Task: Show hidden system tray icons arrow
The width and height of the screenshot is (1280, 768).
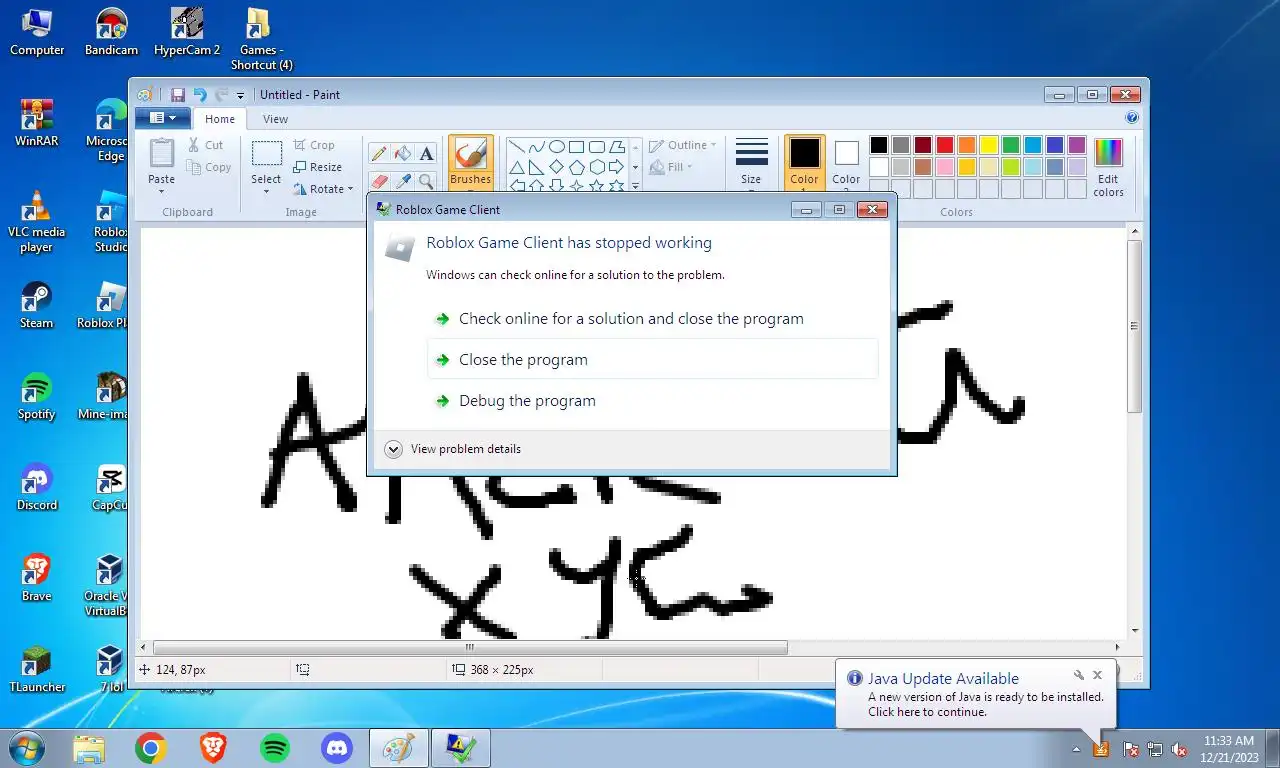Action: tap(1077, 749)
